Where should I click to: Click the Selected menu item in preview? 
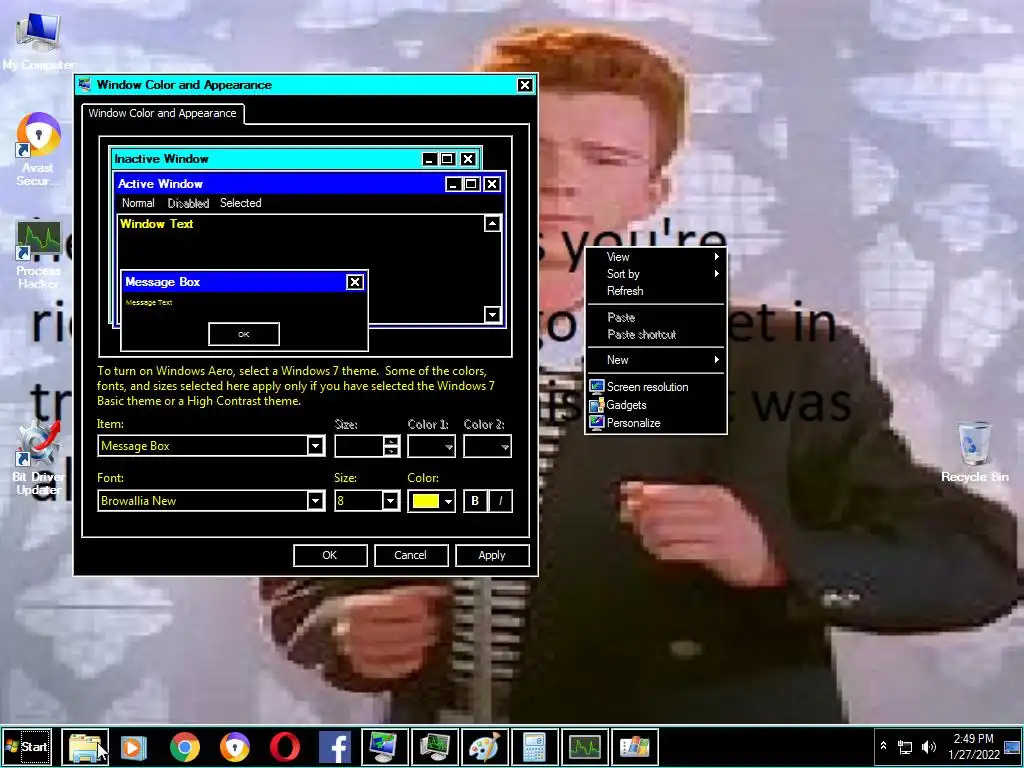tap(240, 203)
